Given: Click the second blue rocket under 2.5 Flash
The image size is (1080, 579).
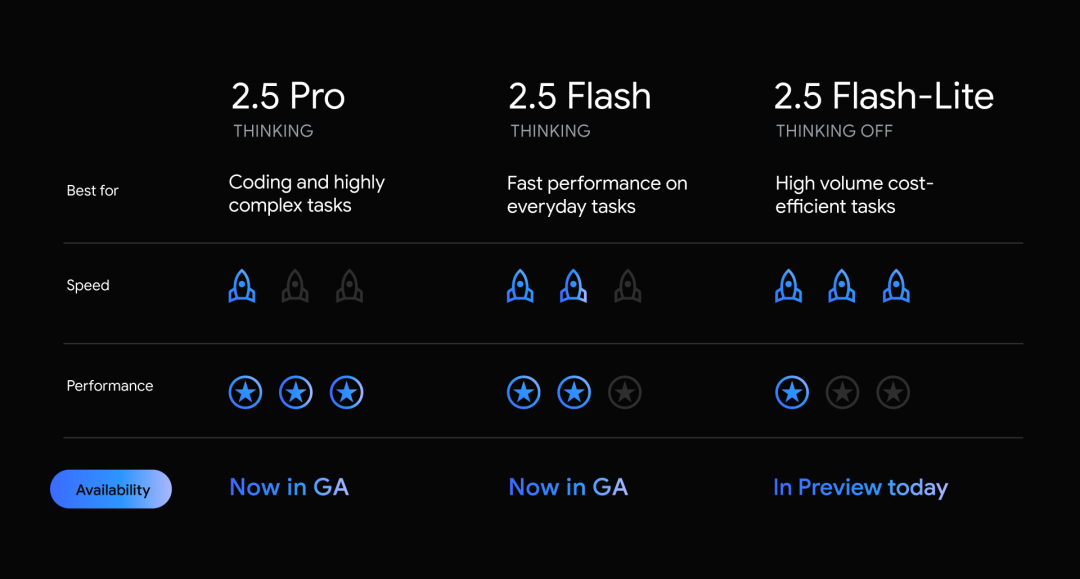Looking at the screenshot, I should click(573, 286).
